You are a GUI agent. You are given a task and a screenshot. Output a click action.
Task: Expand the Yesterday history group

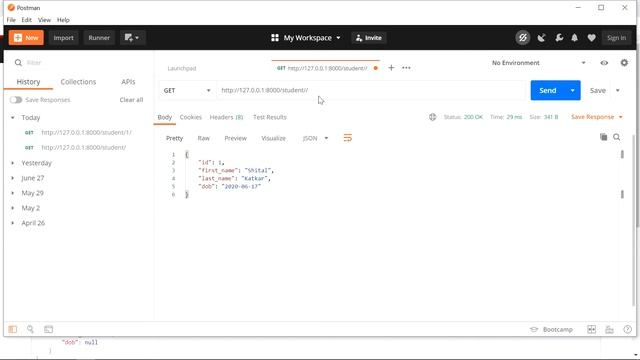tap(13, 163)
